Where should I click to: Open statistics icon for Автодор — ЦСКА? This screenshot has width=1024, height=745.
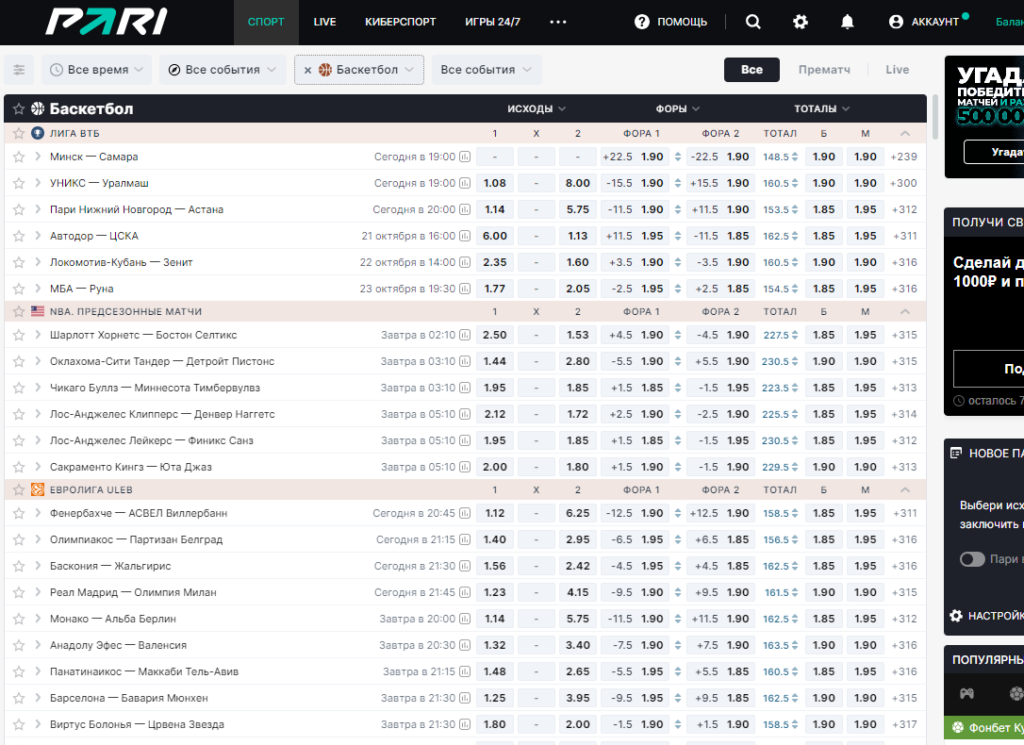pos(465,236)
